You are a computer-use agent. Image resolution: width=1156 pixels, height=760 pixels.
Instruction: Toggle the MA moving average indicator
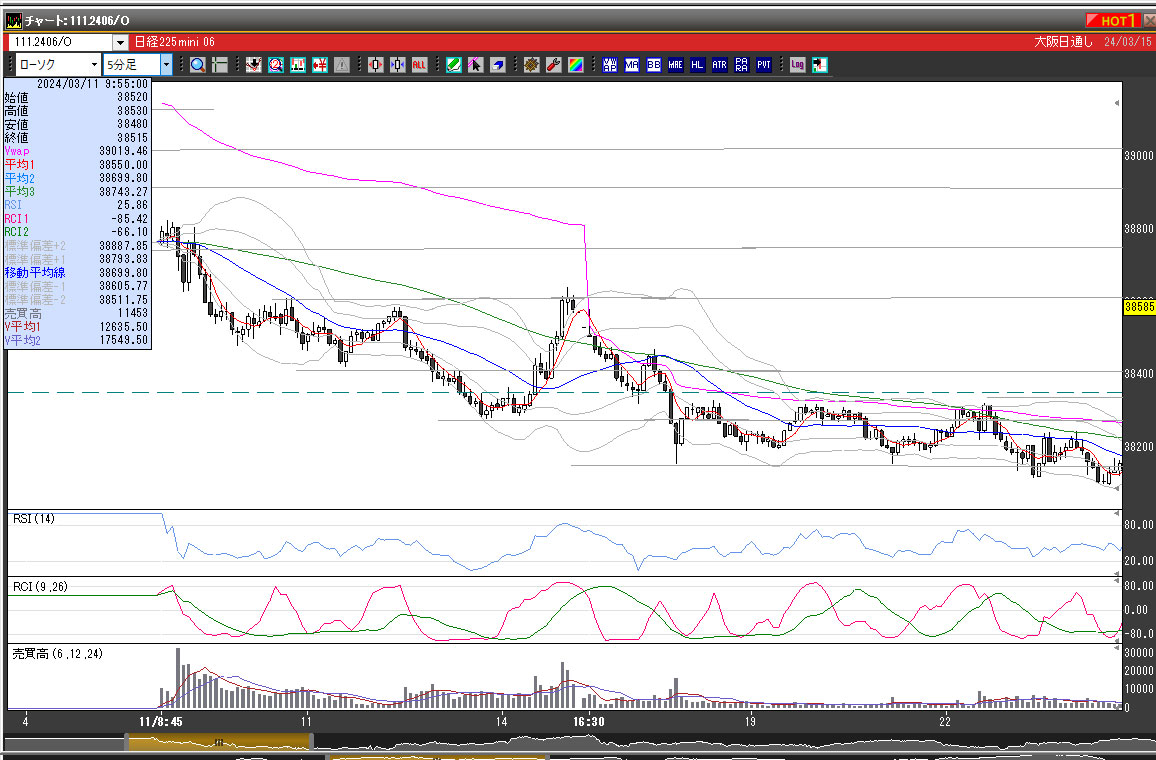coord(632,65)
